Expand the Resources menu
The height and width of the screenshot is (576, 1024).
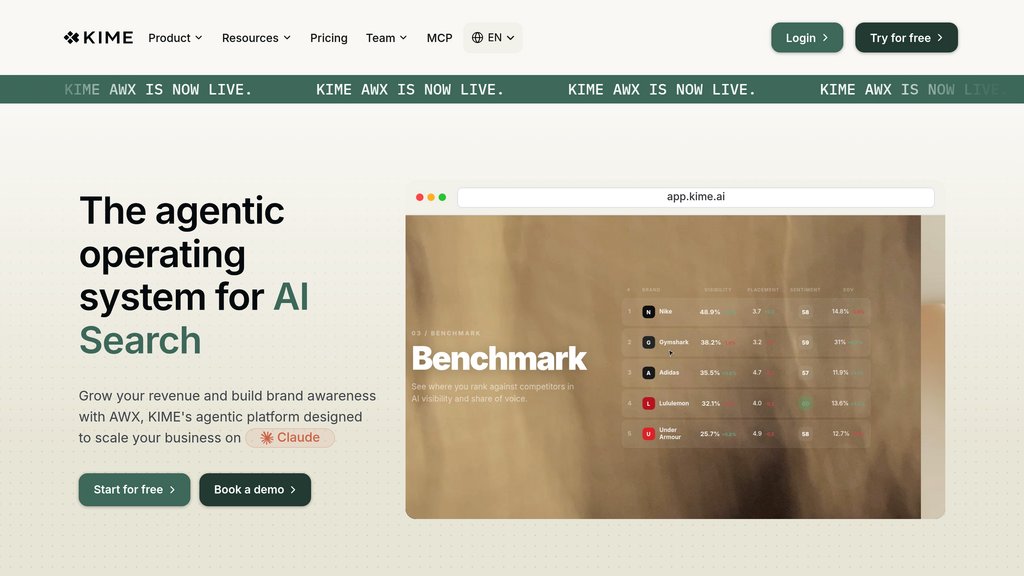(x=256, y=38)
